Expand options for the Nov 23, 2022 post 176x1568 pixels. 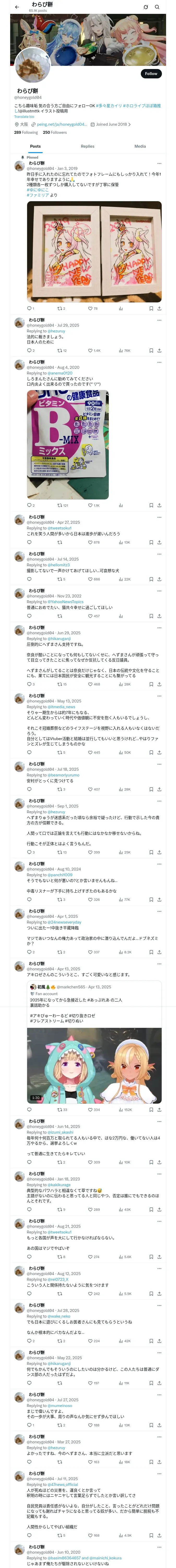pyautogui.click(x=159, y=590)
